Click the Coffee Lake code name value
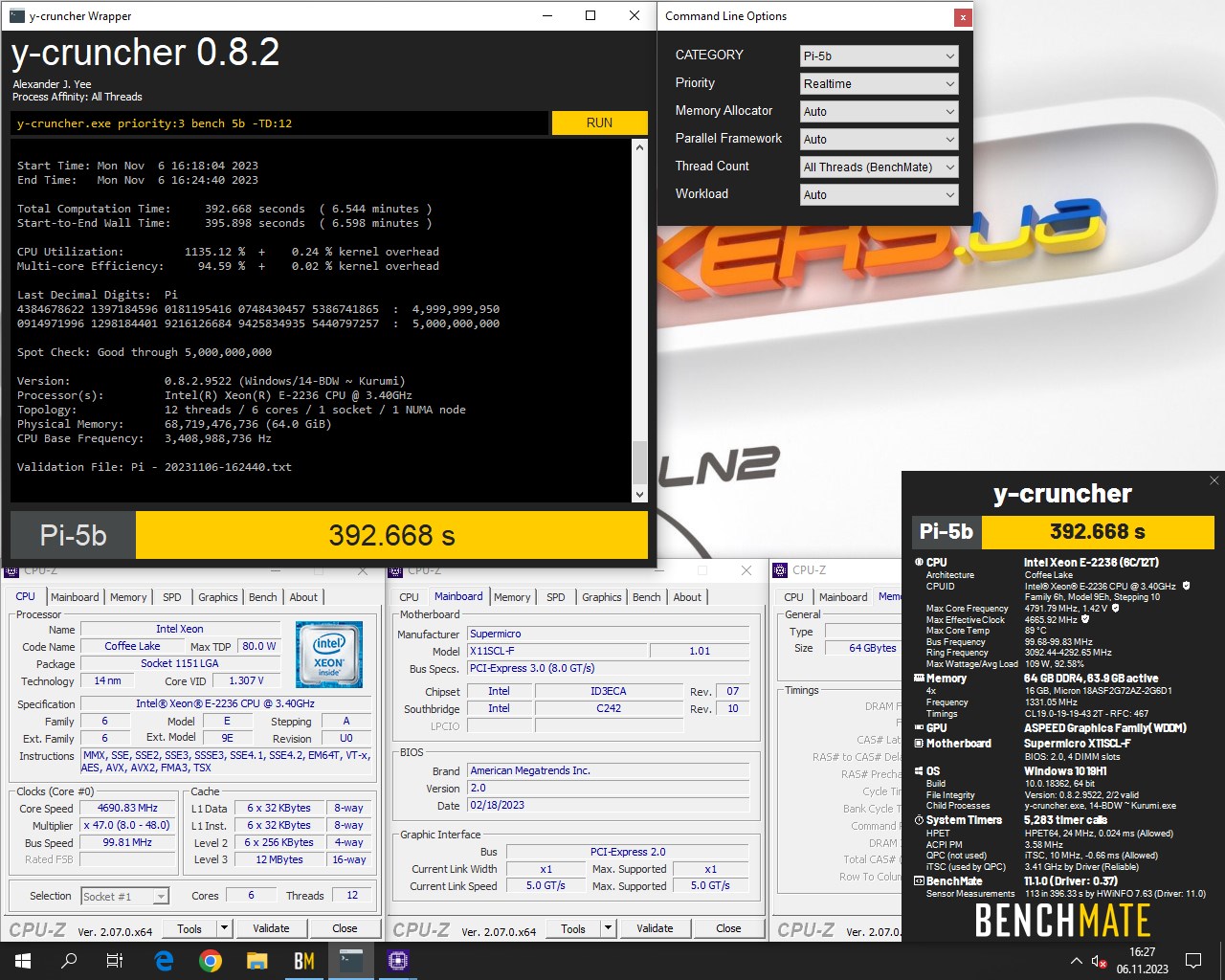The height and width of the screenshot is (980, 1225). point(132,646)
